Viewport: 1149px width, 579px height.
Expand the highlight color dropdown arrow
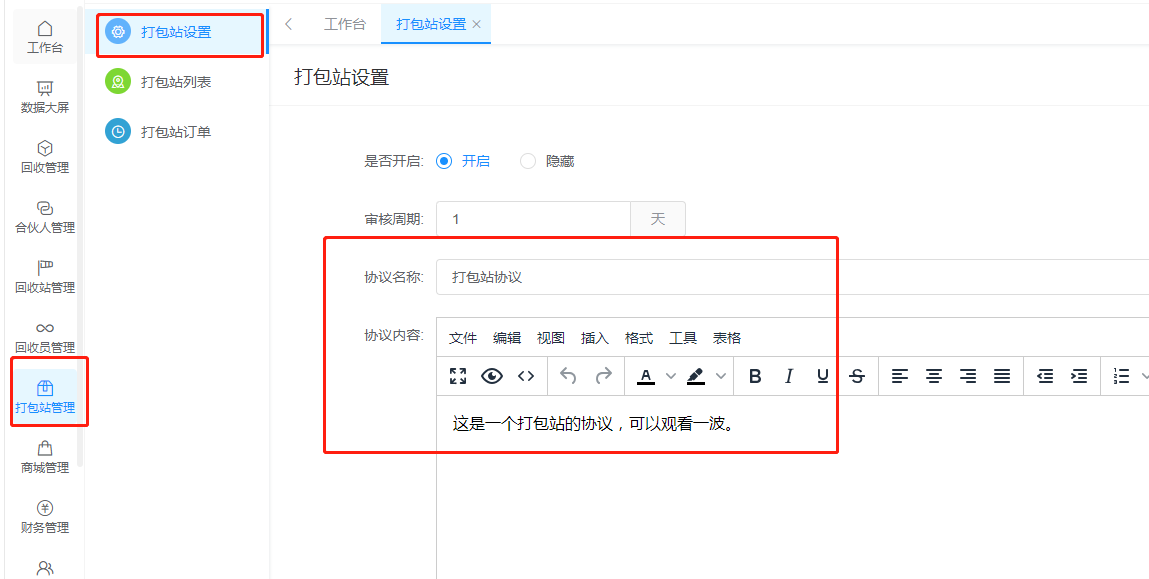pyautogui.click(x=720, y=376)
